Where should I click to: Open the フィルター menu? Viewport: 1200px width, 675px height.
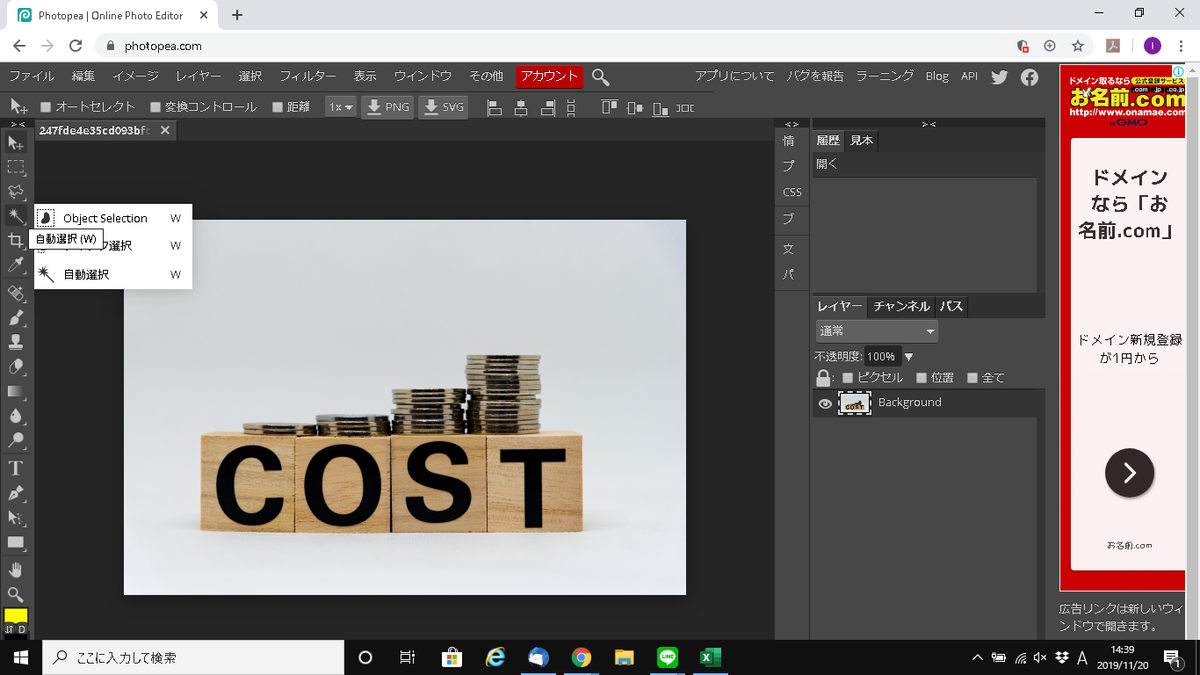tap(307, 76)
